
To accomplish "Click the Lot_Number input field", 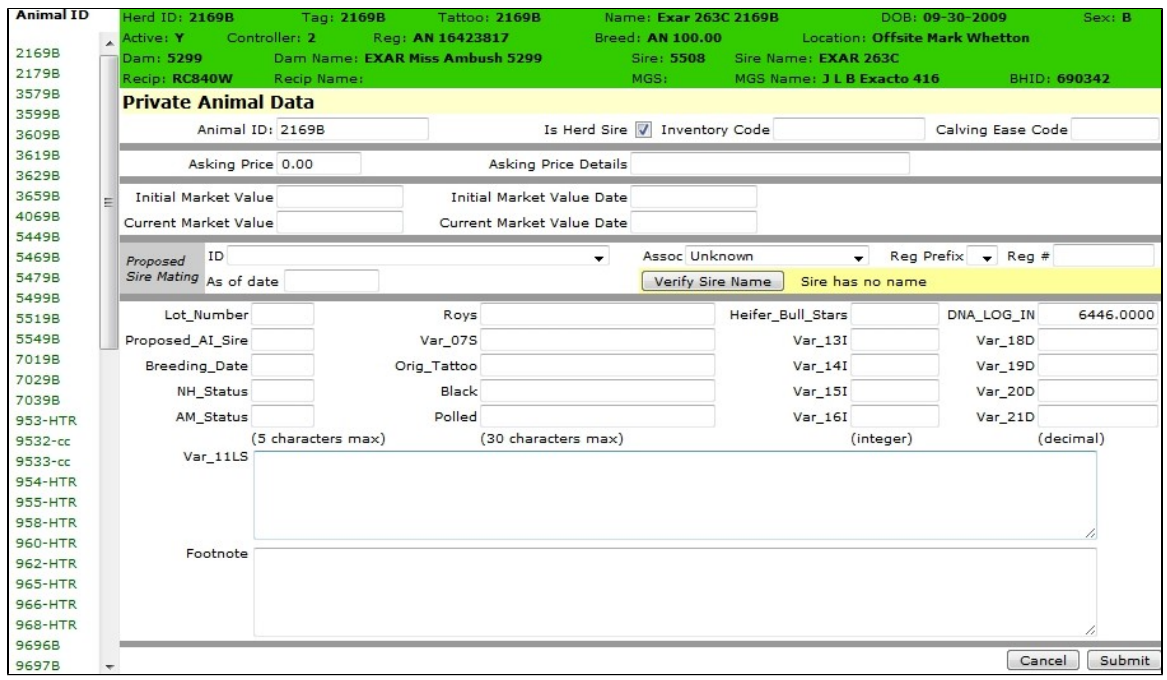I will click(x=282, y=315).
